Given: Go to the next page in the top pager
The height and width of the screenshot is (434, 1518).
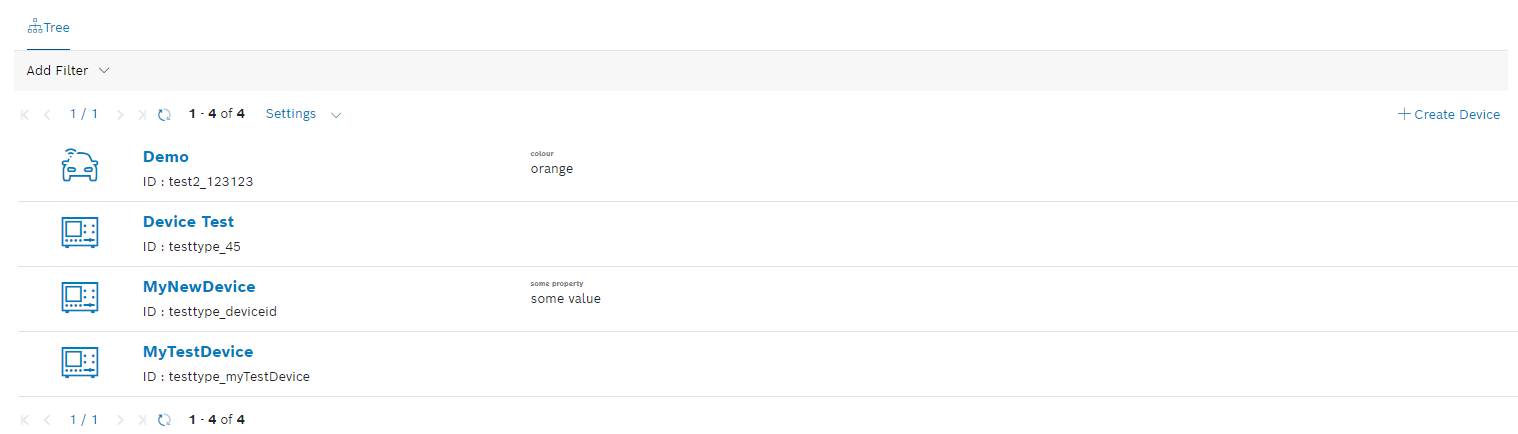Looking at the screenshot, I should pos(120,115).
